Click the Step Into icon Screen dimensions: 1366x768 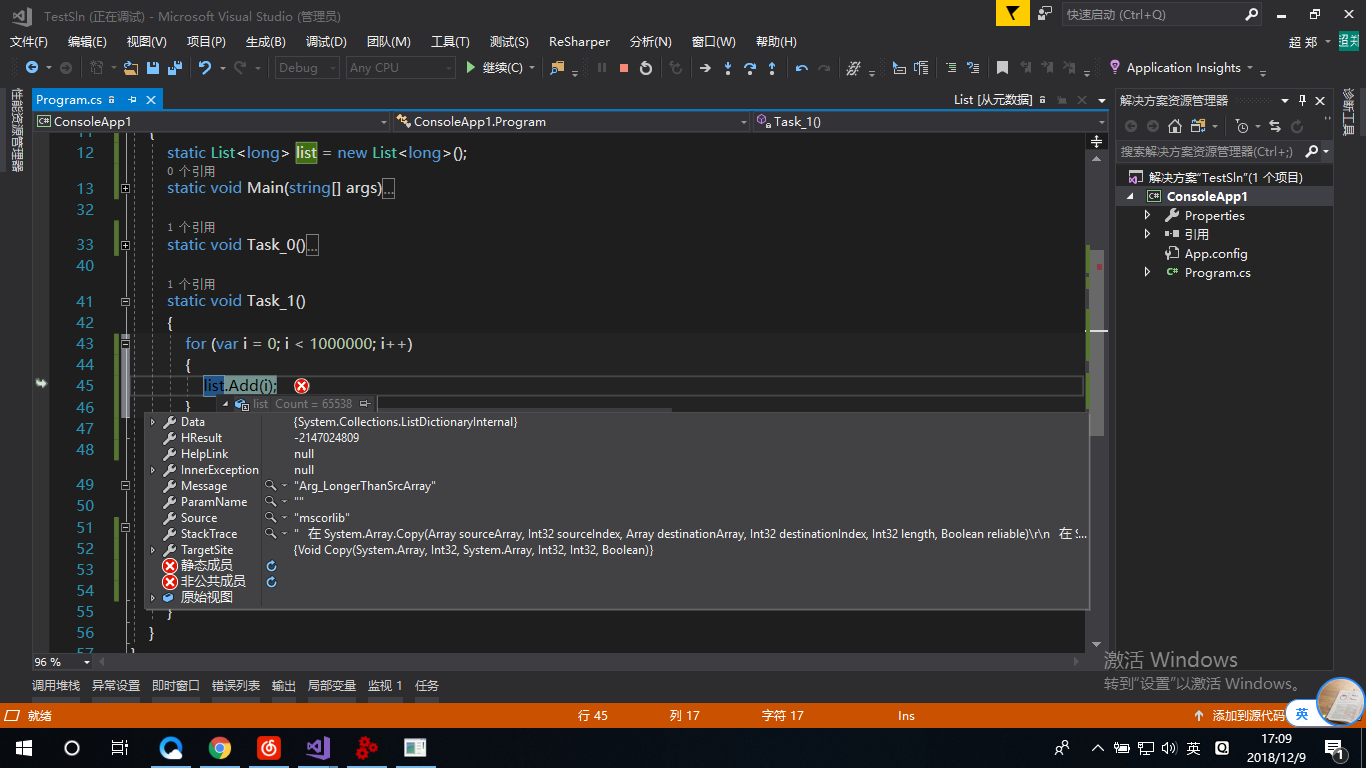pos(728,68)
